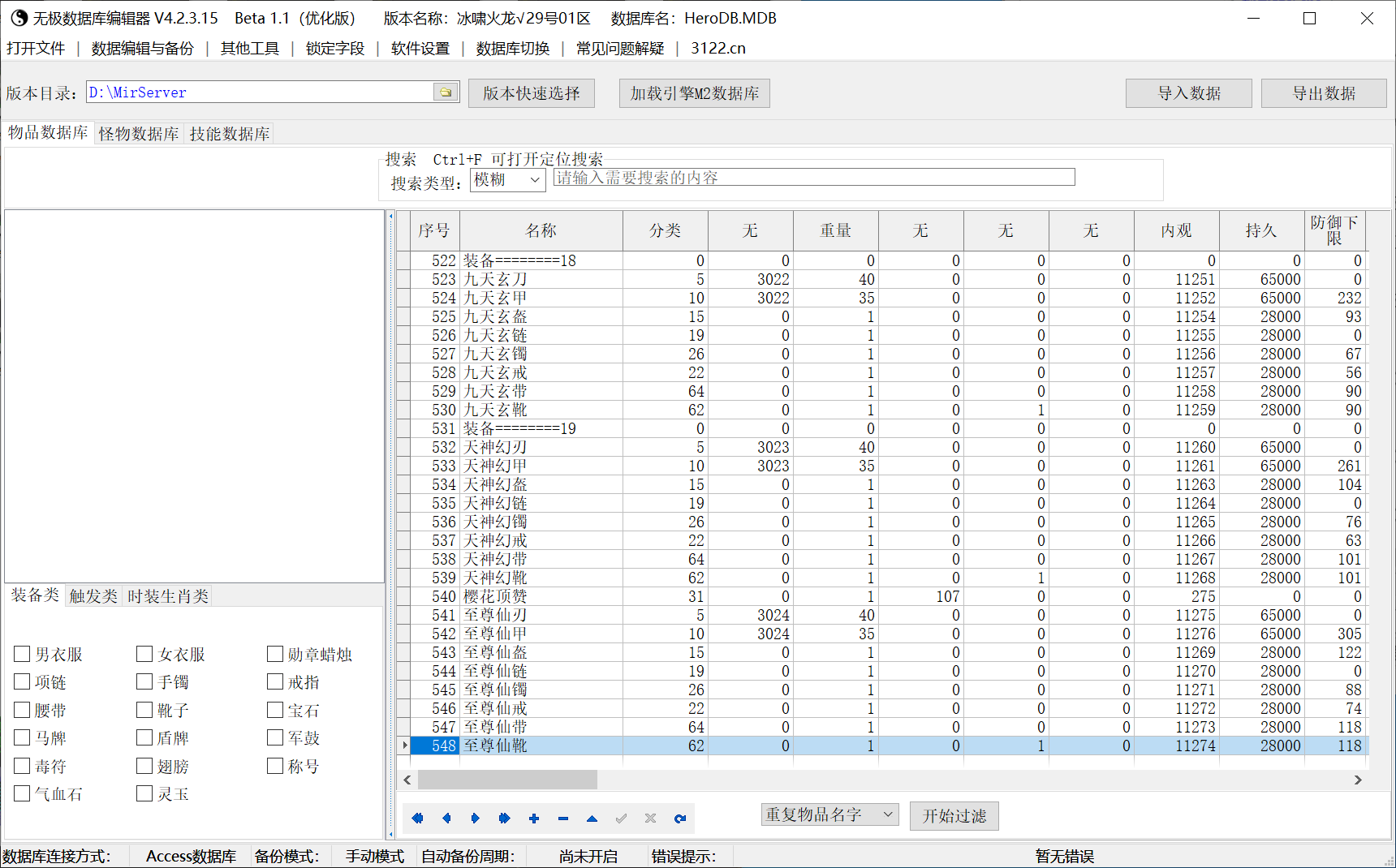Check the 男衣服 checkbox

(x=23, y=654)
